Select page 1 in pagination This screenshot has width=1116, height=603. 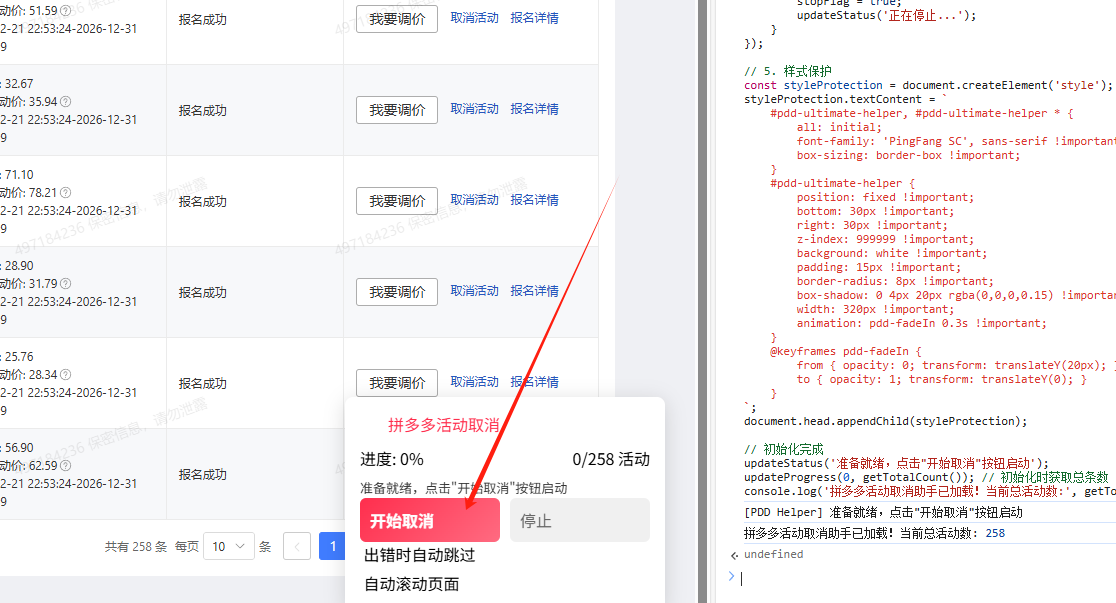click(332, 547)
